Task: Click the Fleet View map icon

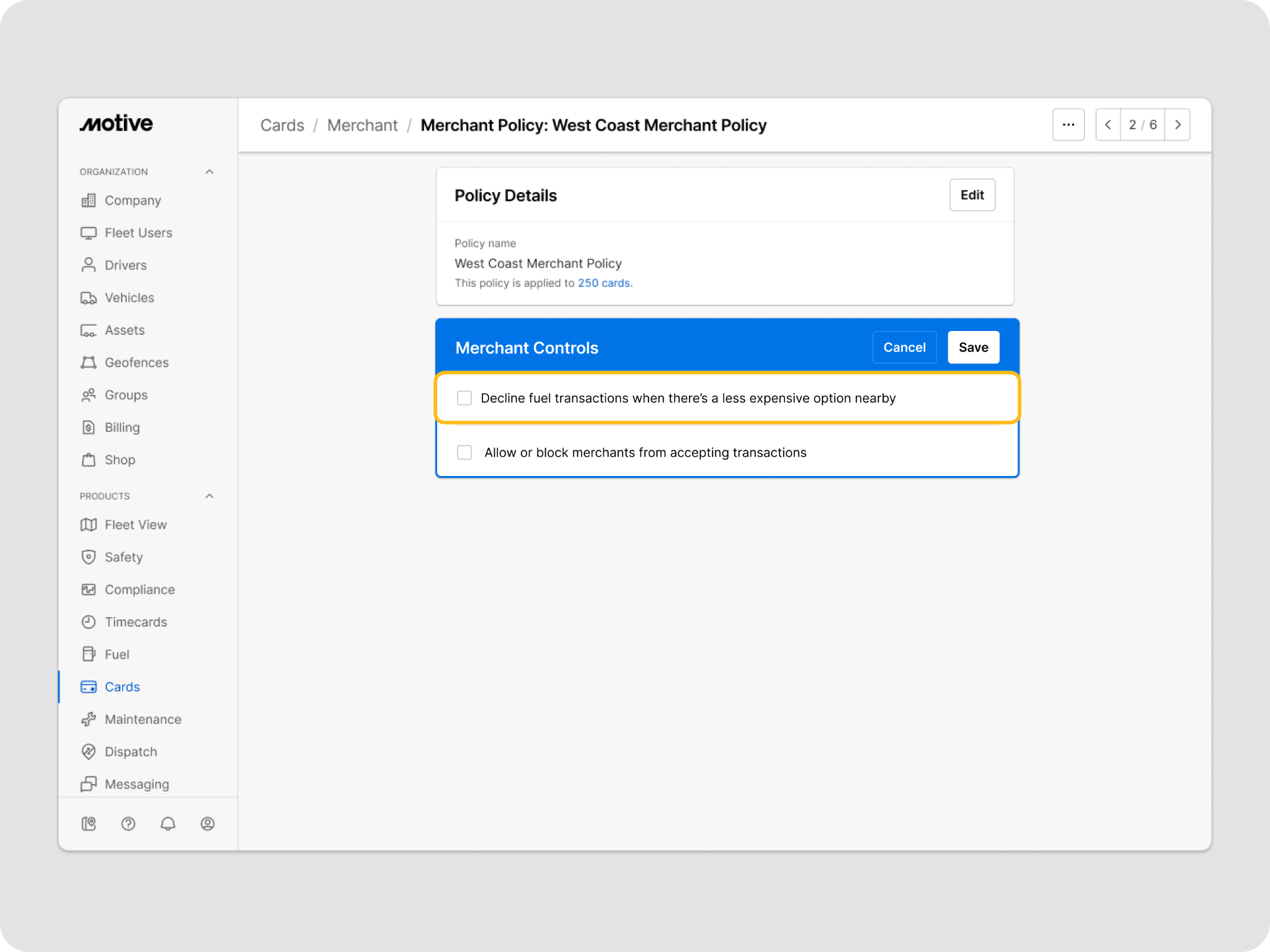Action: point(89,525)
